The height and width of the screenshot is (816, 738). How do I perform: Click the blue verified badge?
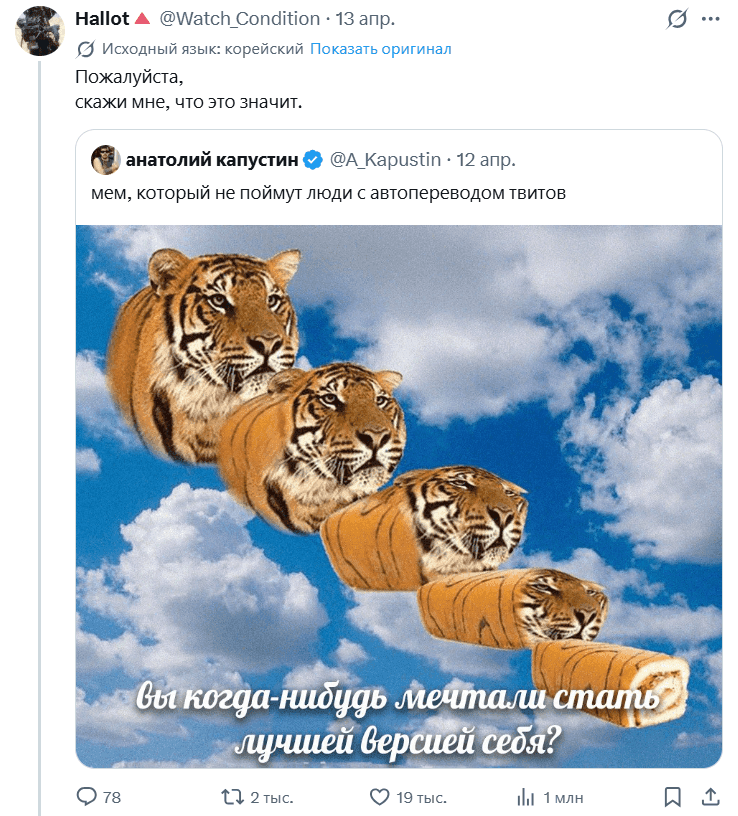click(312, 159)
